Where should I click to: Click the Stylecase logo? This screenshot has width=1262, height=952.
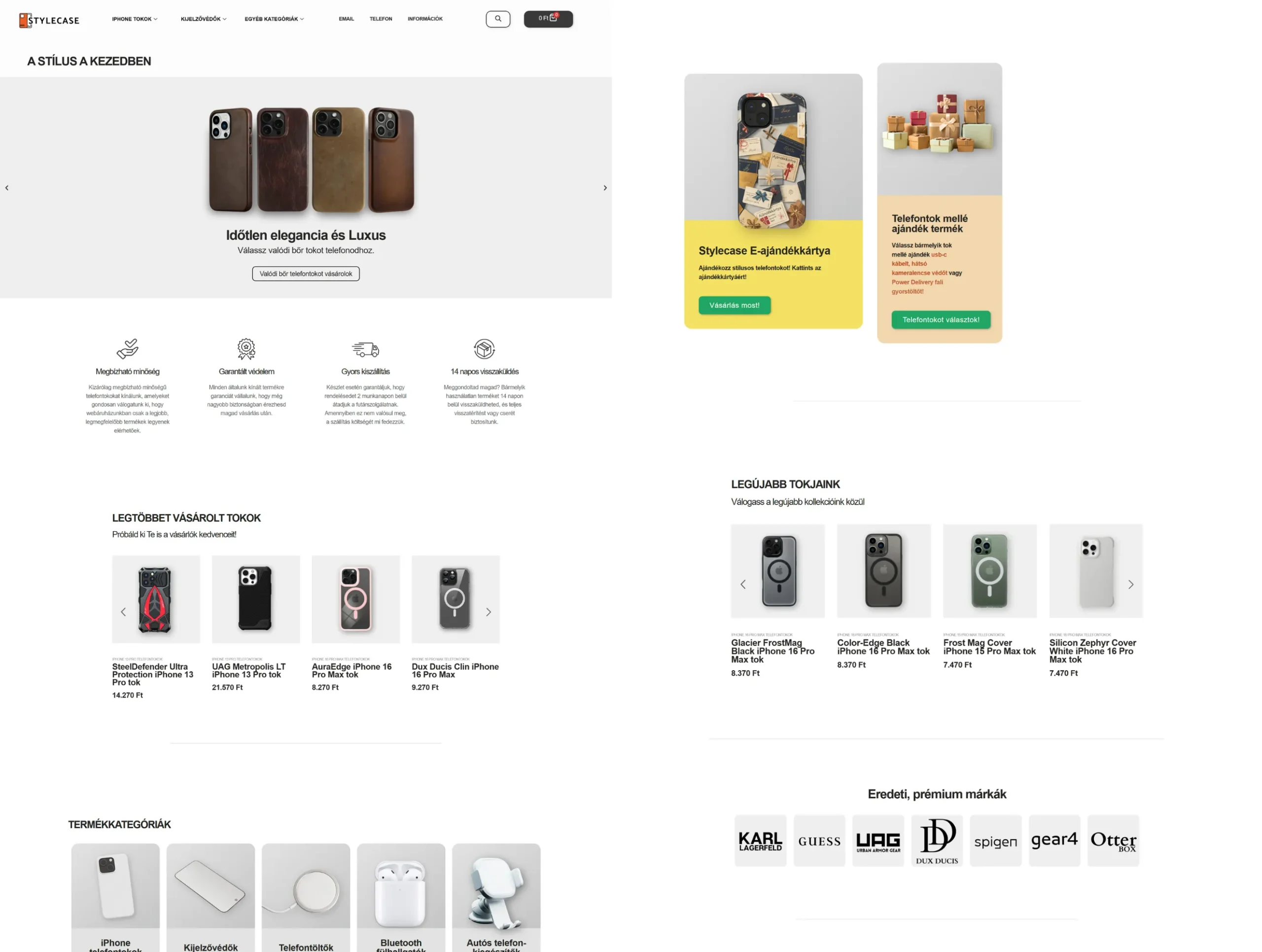point(49,21)
